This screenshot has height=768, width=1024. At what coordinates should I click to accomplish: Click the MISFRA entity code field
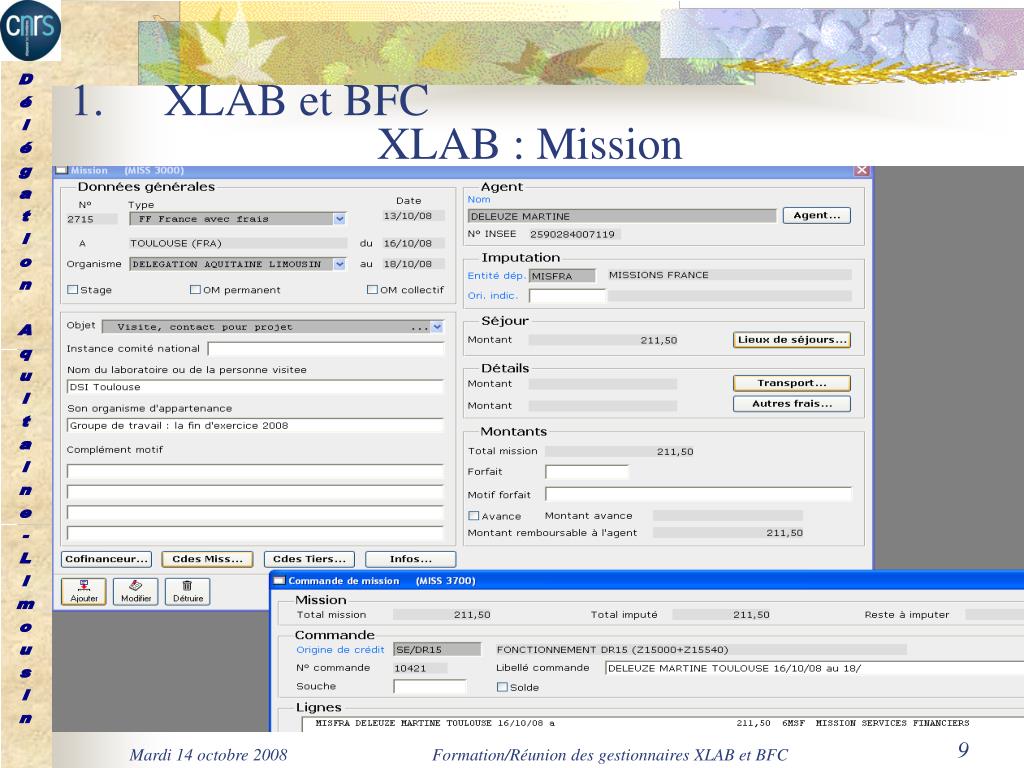coord(562,276)
